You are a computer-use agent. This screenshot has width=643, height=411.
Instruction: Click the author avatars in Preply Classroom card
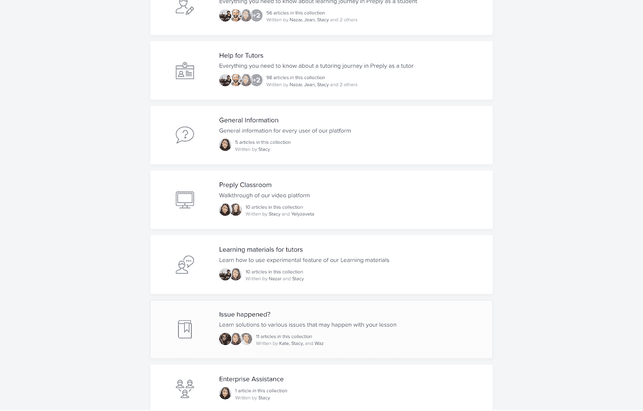230,210
